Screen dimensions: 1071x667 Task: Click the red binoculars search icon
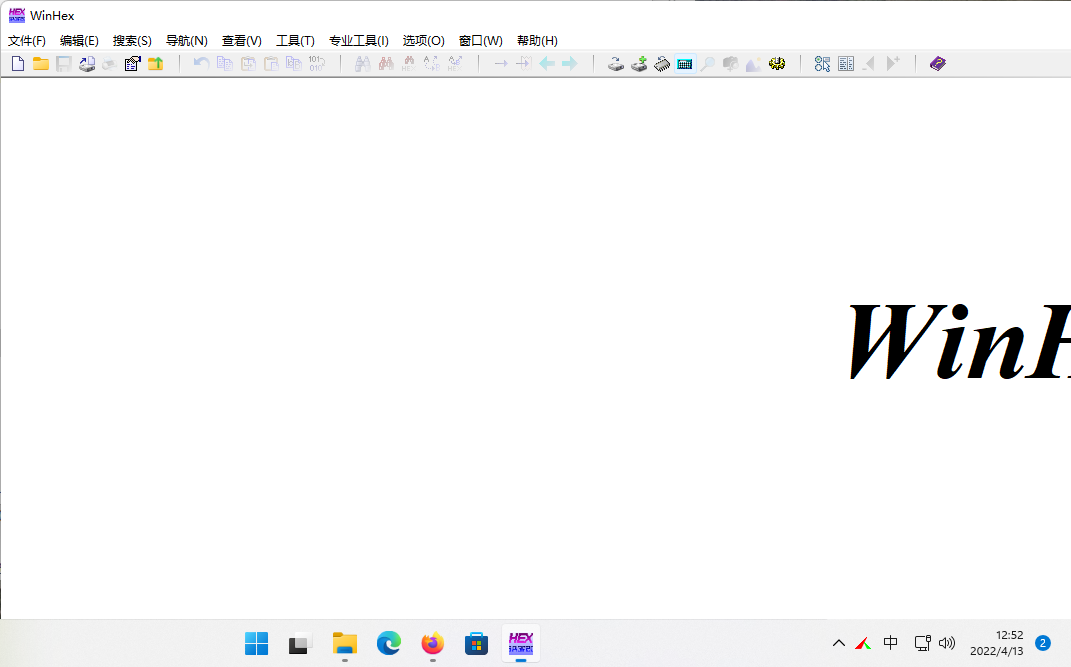[x=386, y=64]
